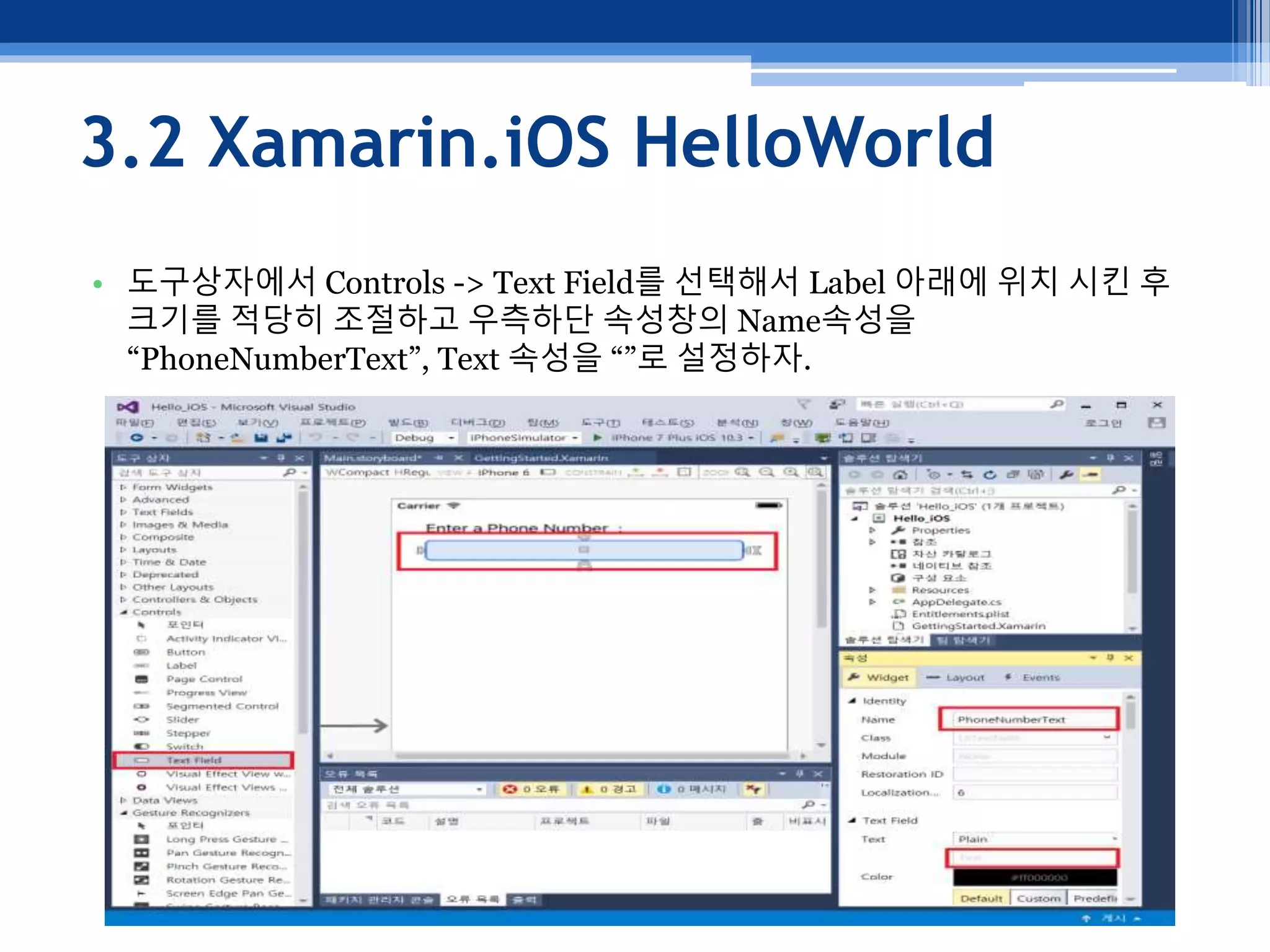The image size is (1270, 952).
Task: Click the quick launch search box
Action: tap(961, 405)
